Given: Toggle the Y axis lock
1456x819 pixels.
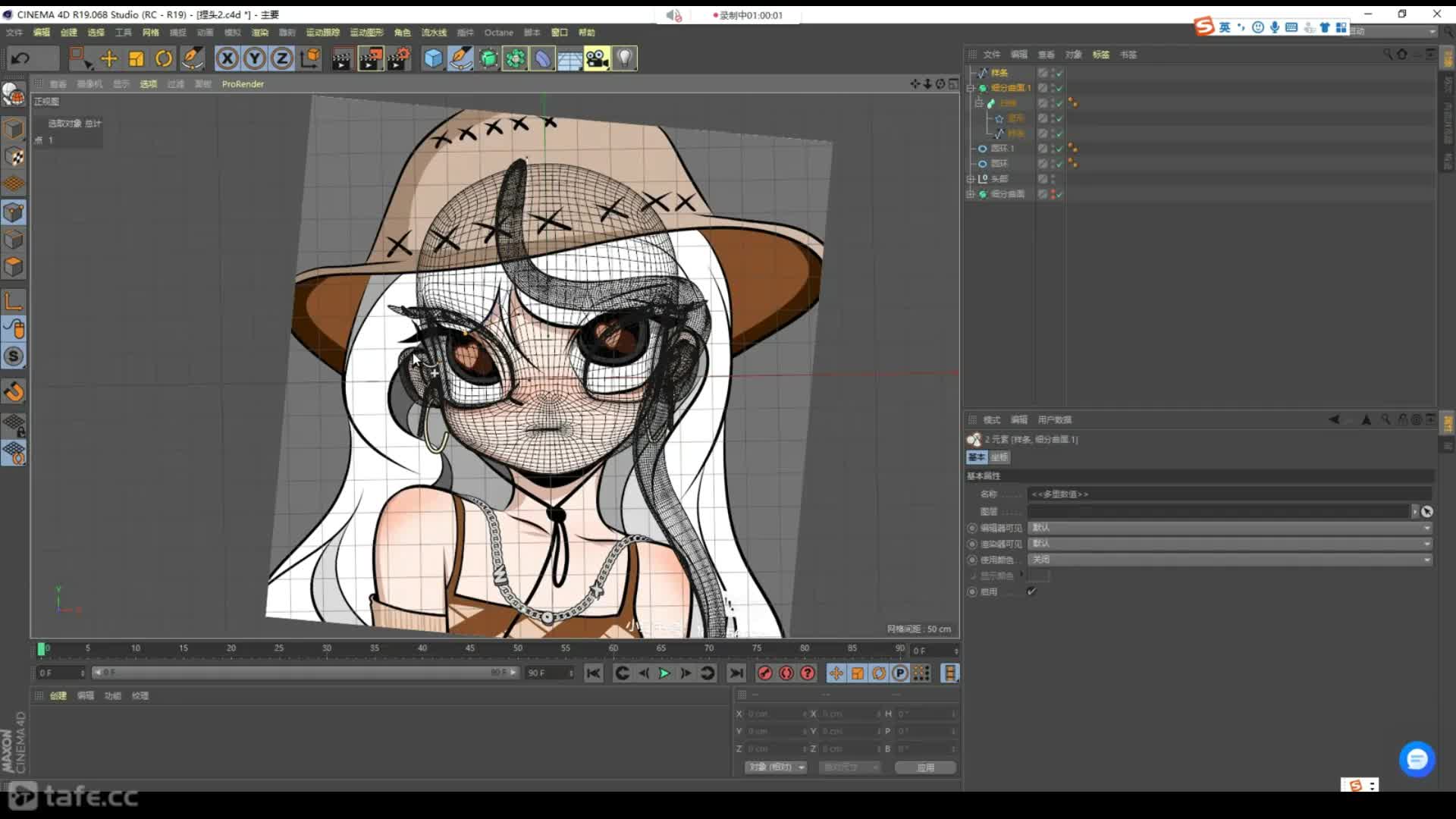Looking at the screenshot, I should (255, 58).
